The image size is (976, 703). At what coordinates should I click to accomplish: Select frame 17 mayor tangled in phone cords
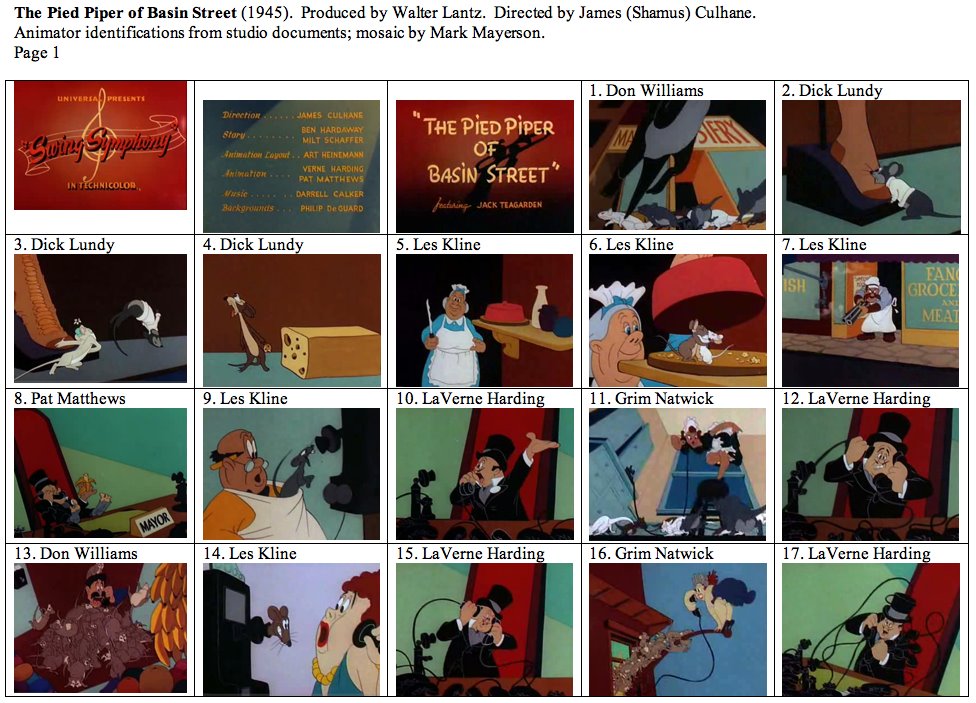coord(871,630)
